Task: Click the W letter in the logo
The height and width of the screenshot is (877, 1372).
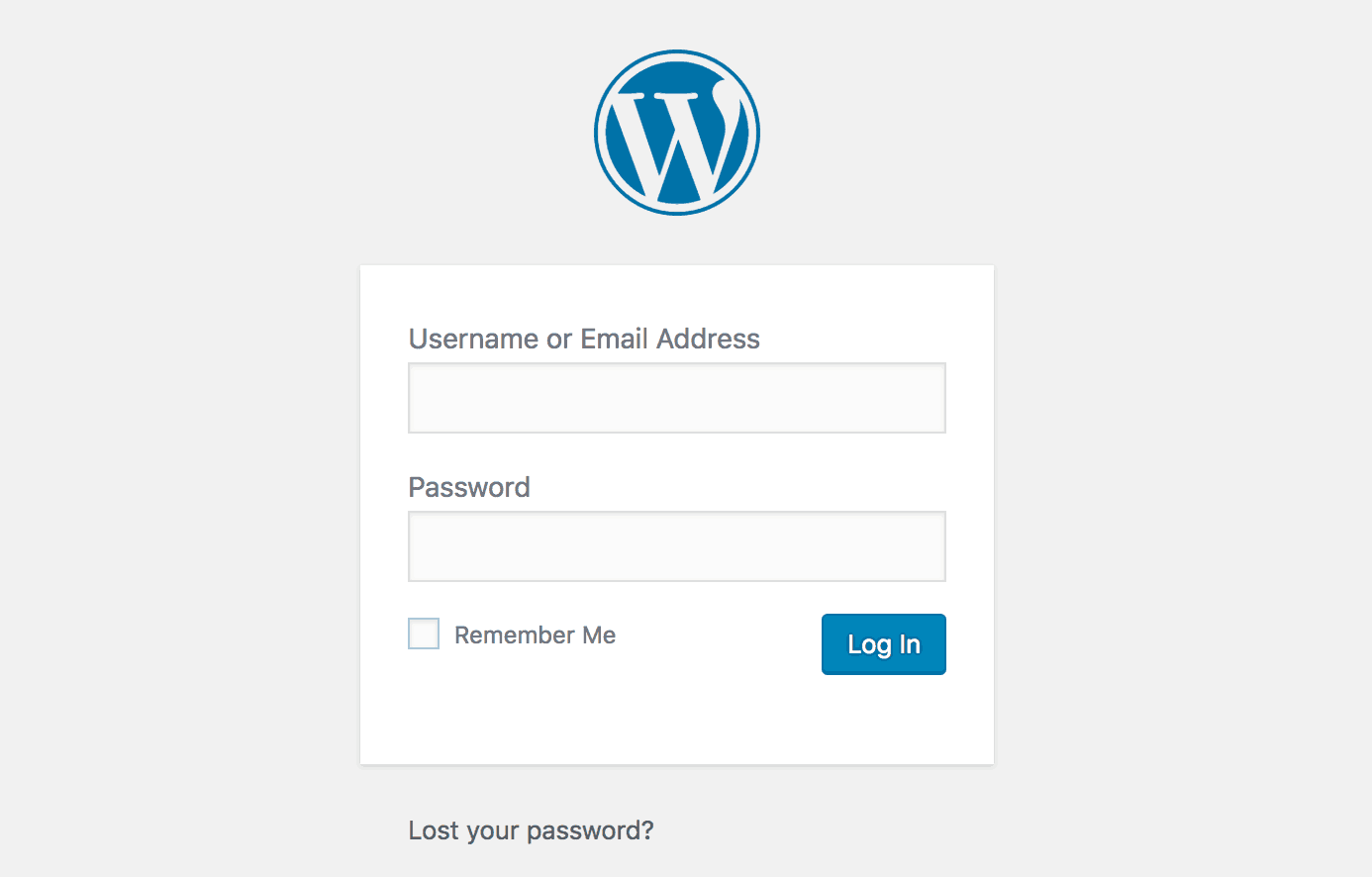Action: (677, 139)
